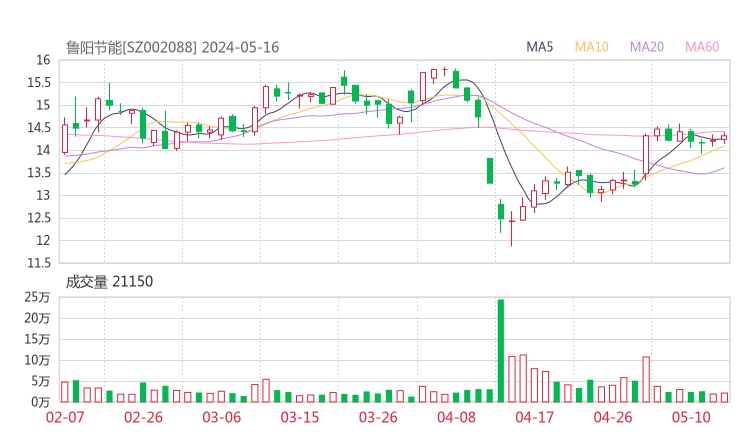This screenshot has height=440, width=740.
Task: Click the 04-17 date axis label
Action: [x=535, y=417]
